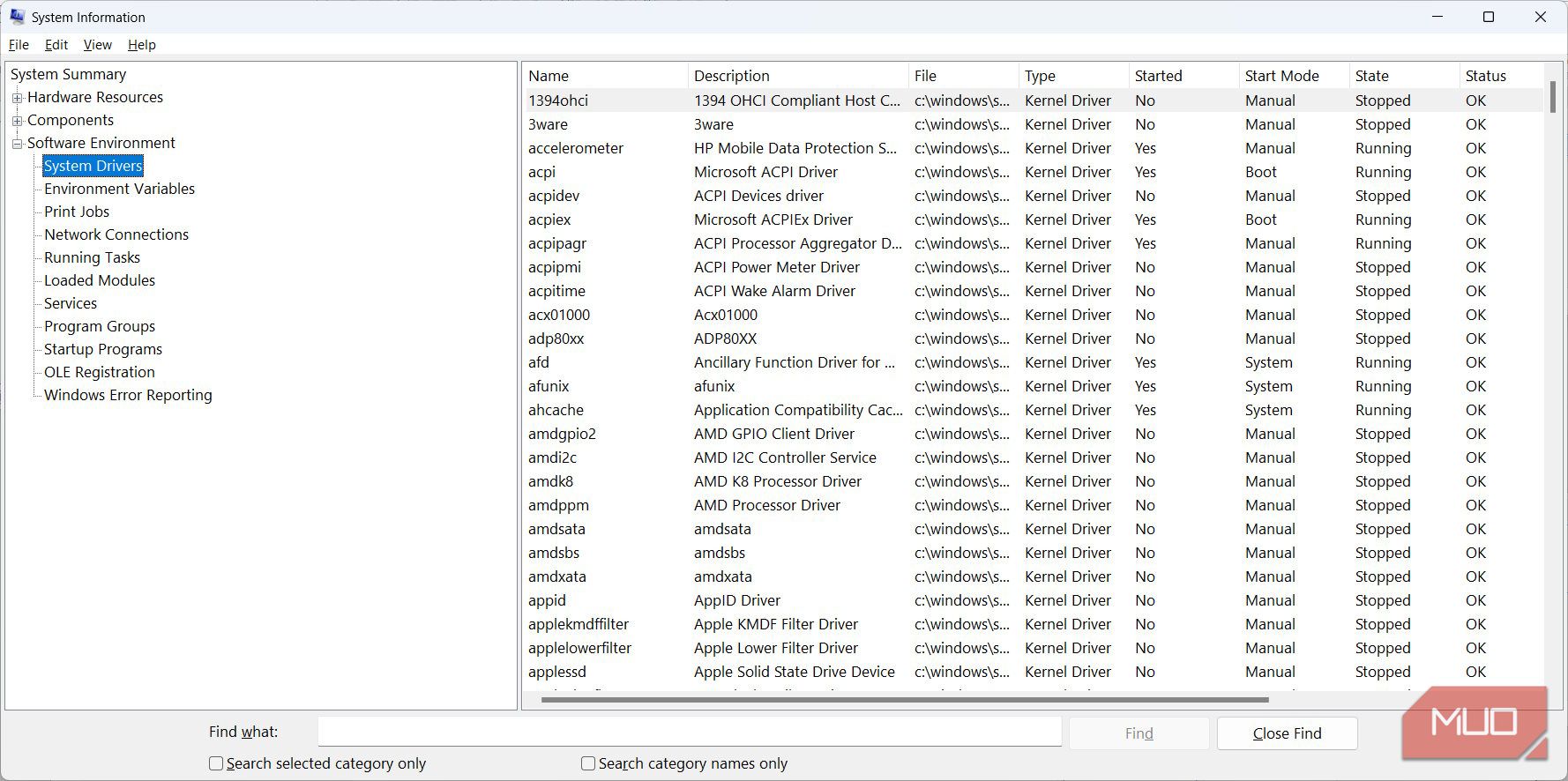This screenshot has height=781, width=1568.
Task: Click 'Apple Solid State Drive Device' description
Action: point(795,672)
